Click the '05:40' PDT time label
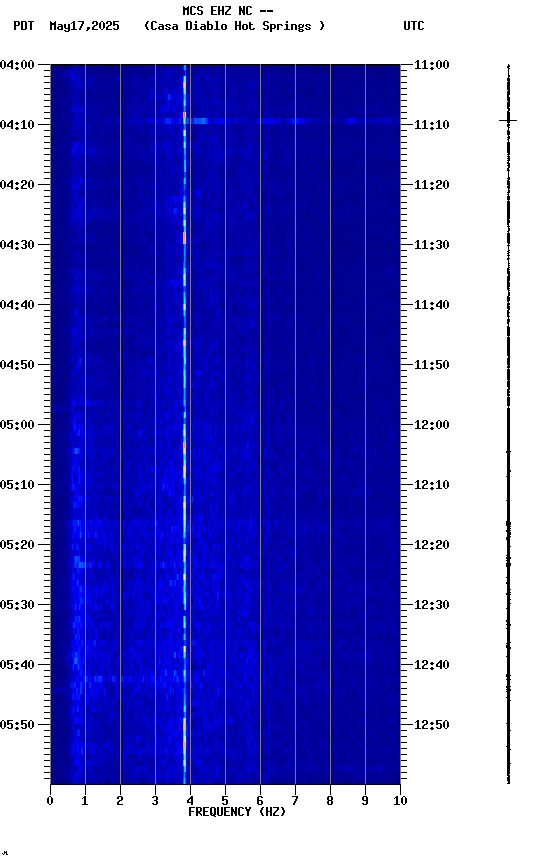Image resolution: width=552 pixels, height=864 pixels. 17,666
